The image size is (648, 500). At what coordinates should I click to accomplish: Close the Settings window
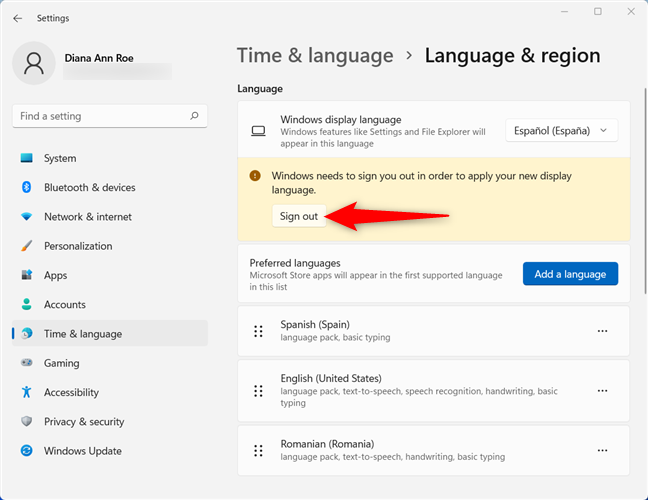pos(631,12)
